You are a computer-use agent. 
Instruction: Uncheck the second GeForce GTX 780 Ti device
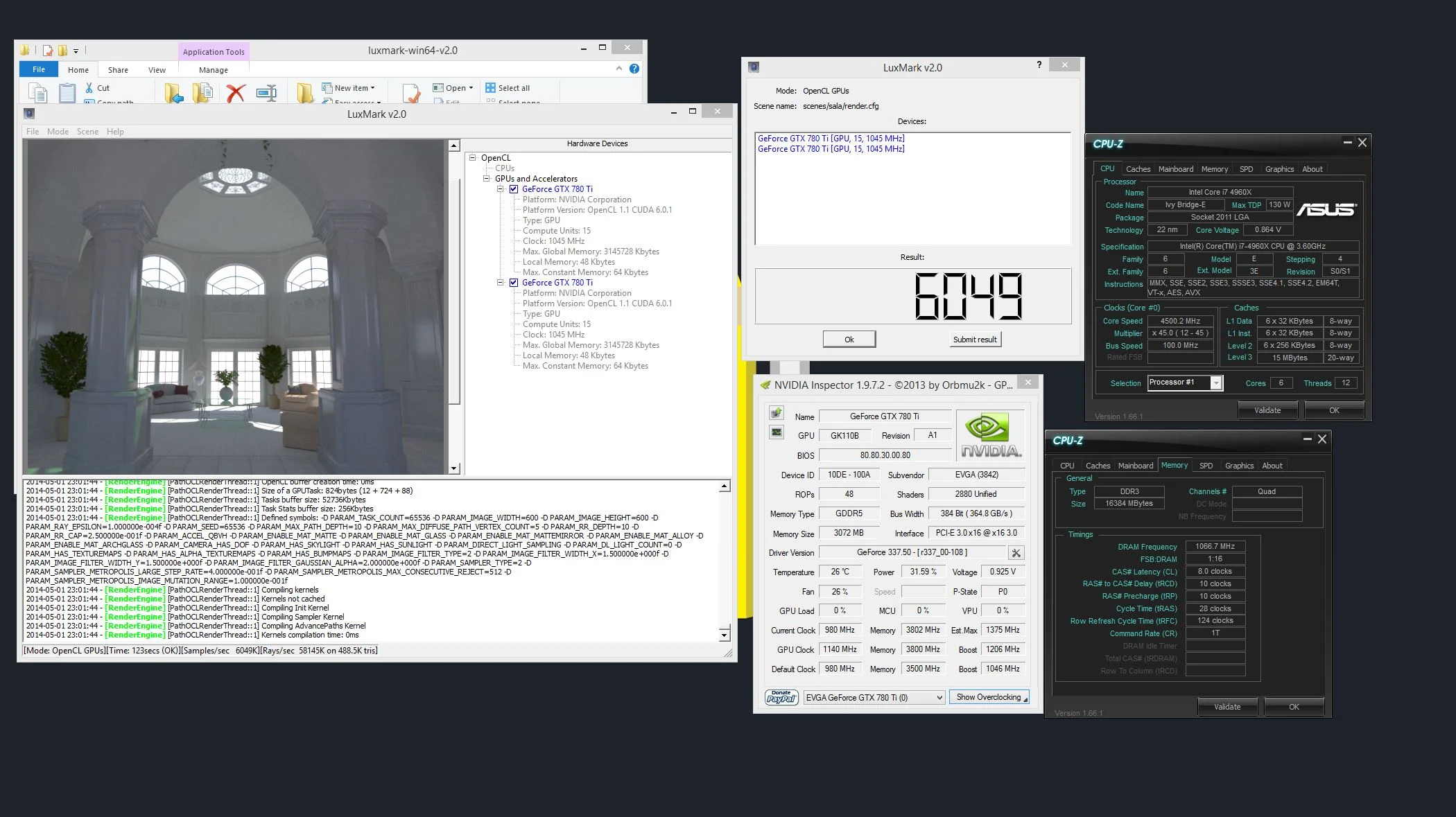tap(514, 283)
